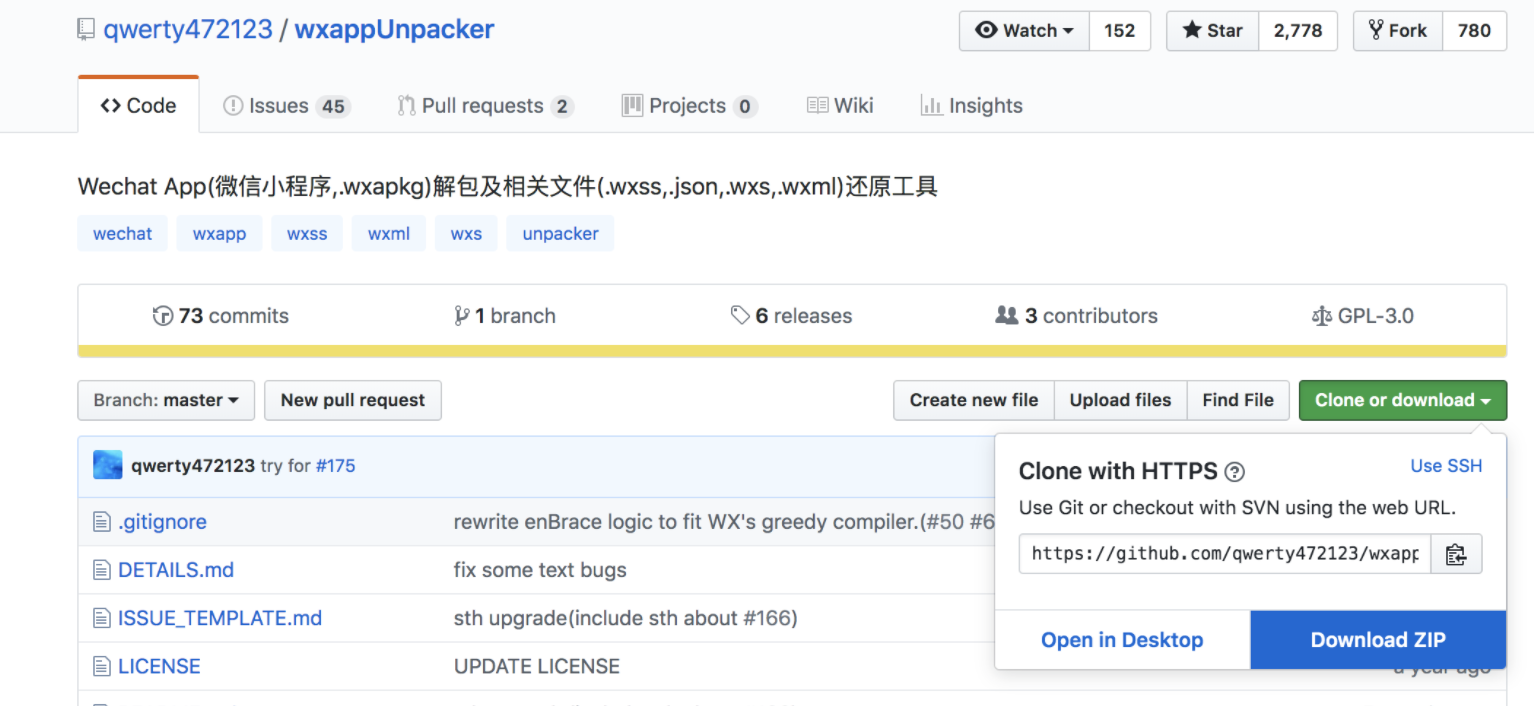The image size is (1534, 706).
Task: Click the clone URL input field
Action: tap(1225, 554)
